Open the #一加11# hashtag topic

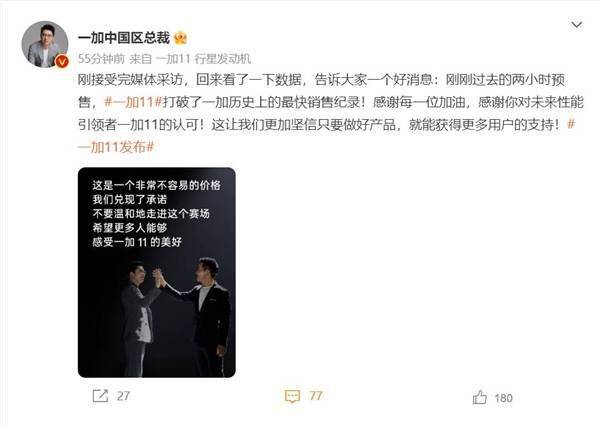pyautogui.click(x=134, y=102)
